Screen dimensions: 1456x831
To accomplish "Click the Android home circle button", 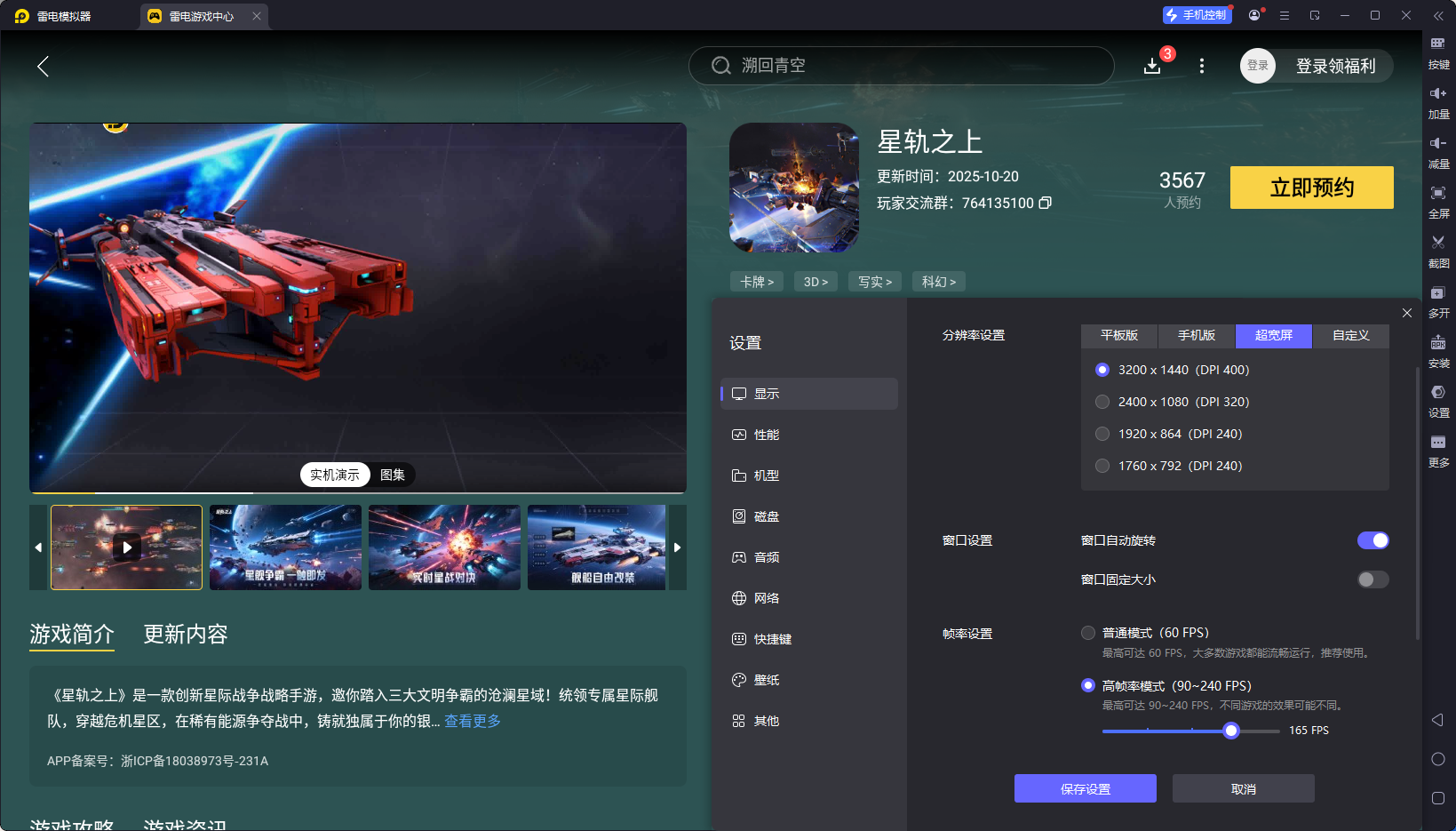I will 1438,759.
